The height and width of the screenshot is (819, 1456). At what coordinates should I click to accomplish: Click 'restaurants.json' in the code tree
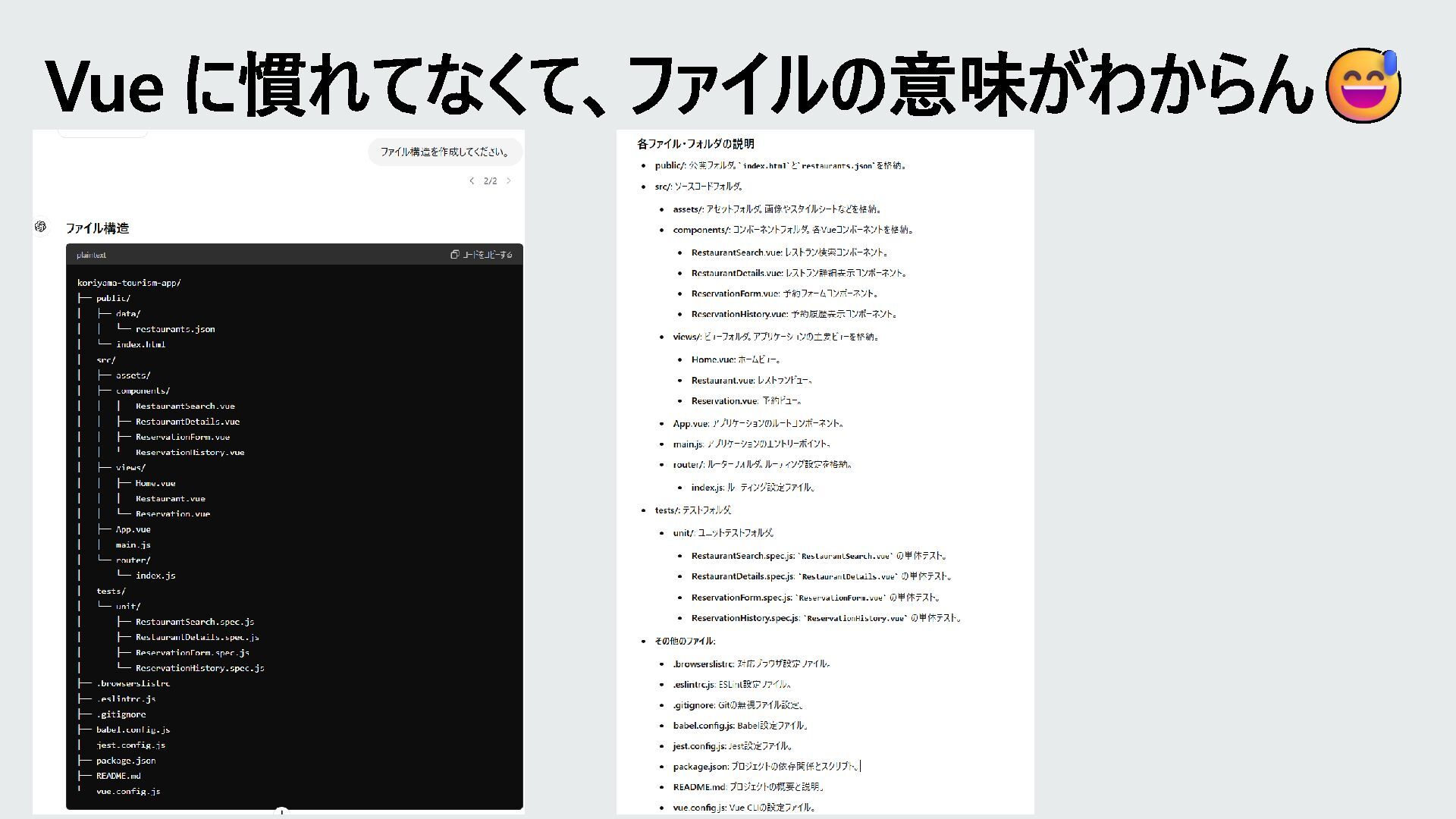coord(175,329)
